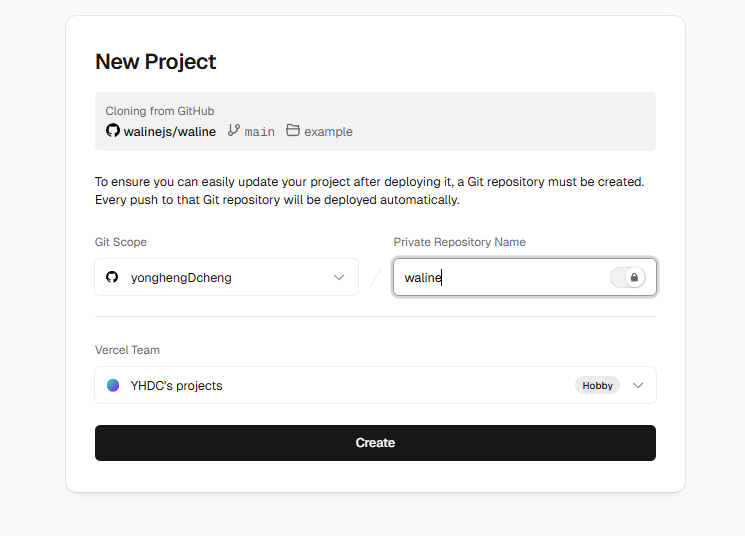This screenshot has height=536, width=745.
Task: Open the yonghengDcheng scope selector
Action: (x=226, y=277)
